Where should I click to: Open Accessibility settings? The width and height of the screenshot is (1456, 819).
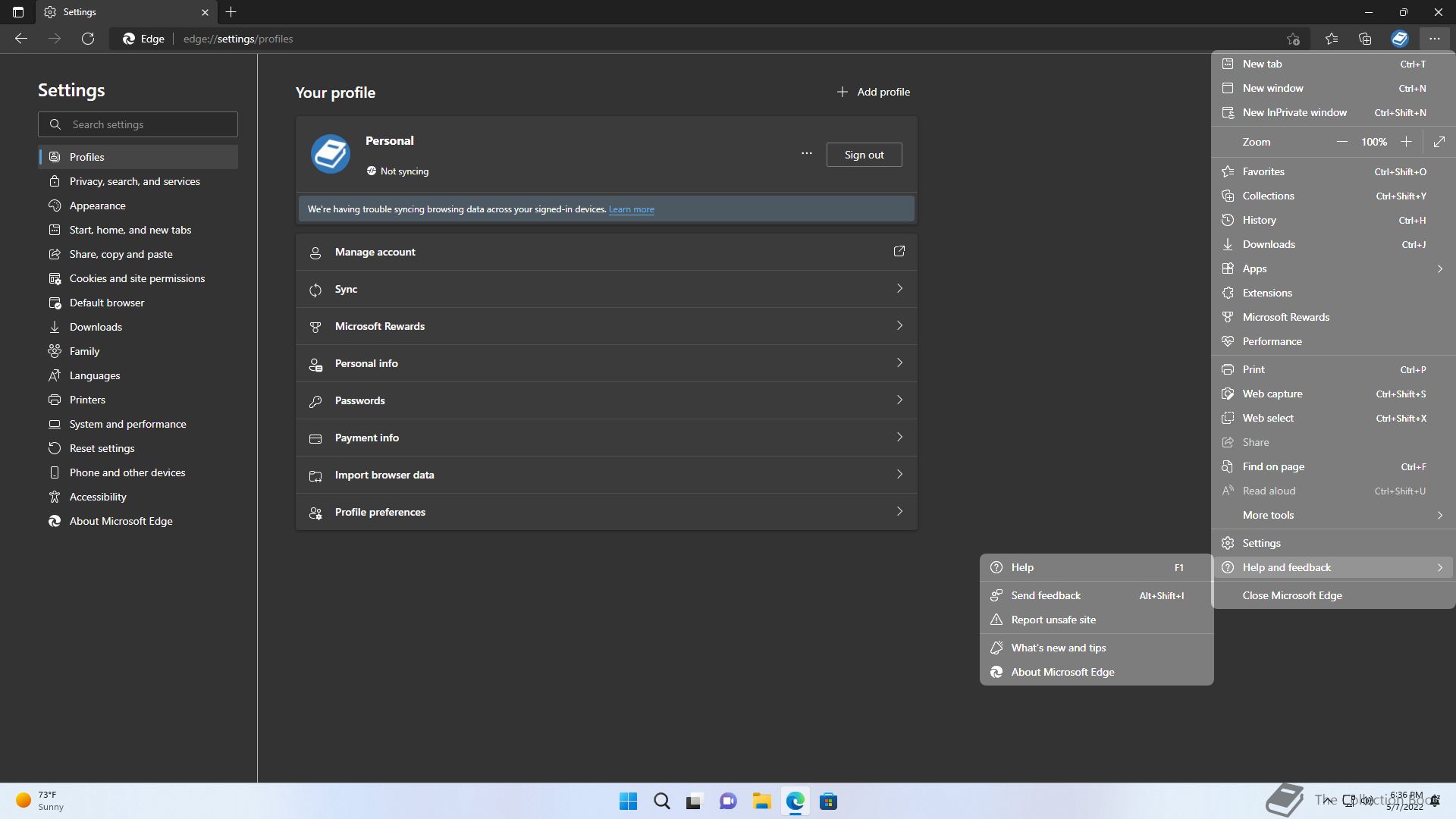point(138,497)
